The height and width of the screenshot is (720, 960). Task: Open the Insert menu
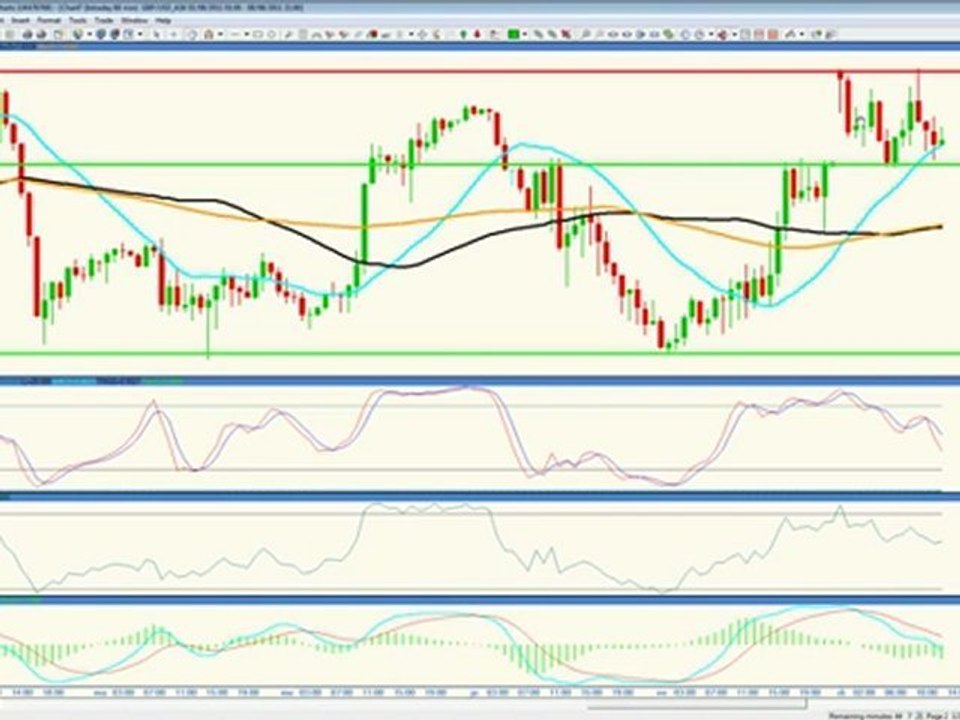20,20
